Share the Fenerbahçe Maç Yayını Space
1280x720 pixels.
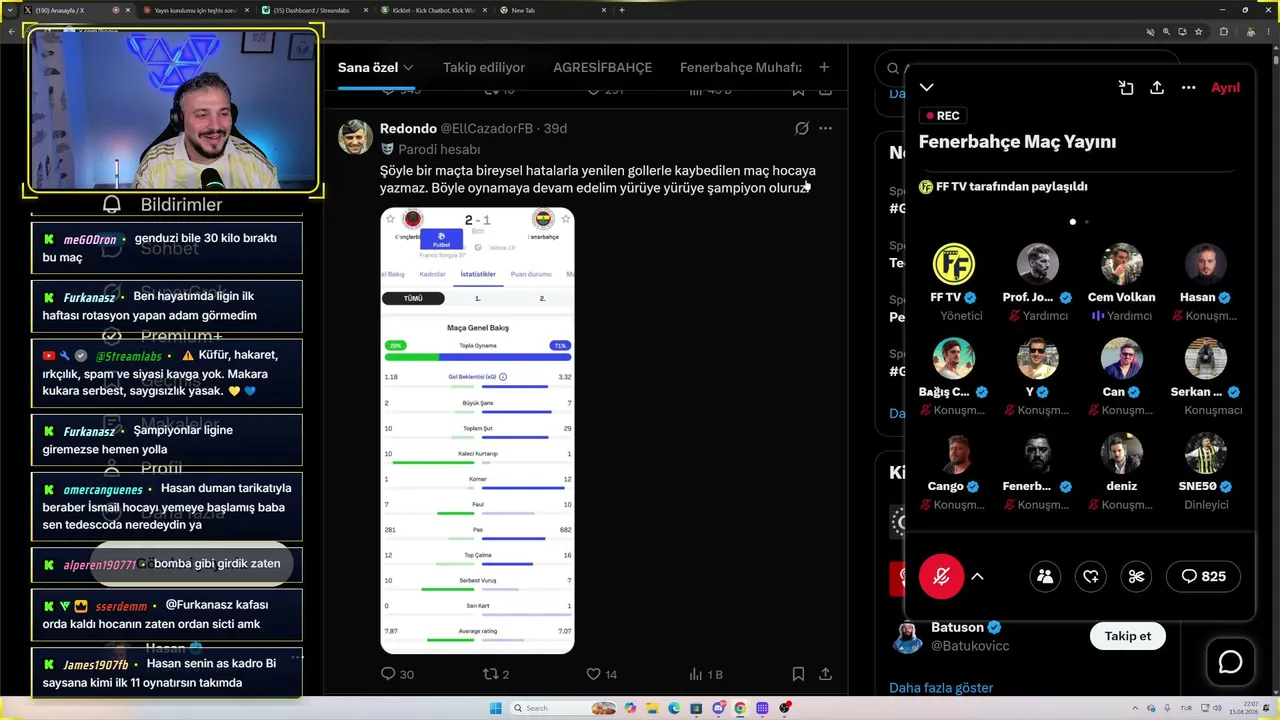(1157, 88)
